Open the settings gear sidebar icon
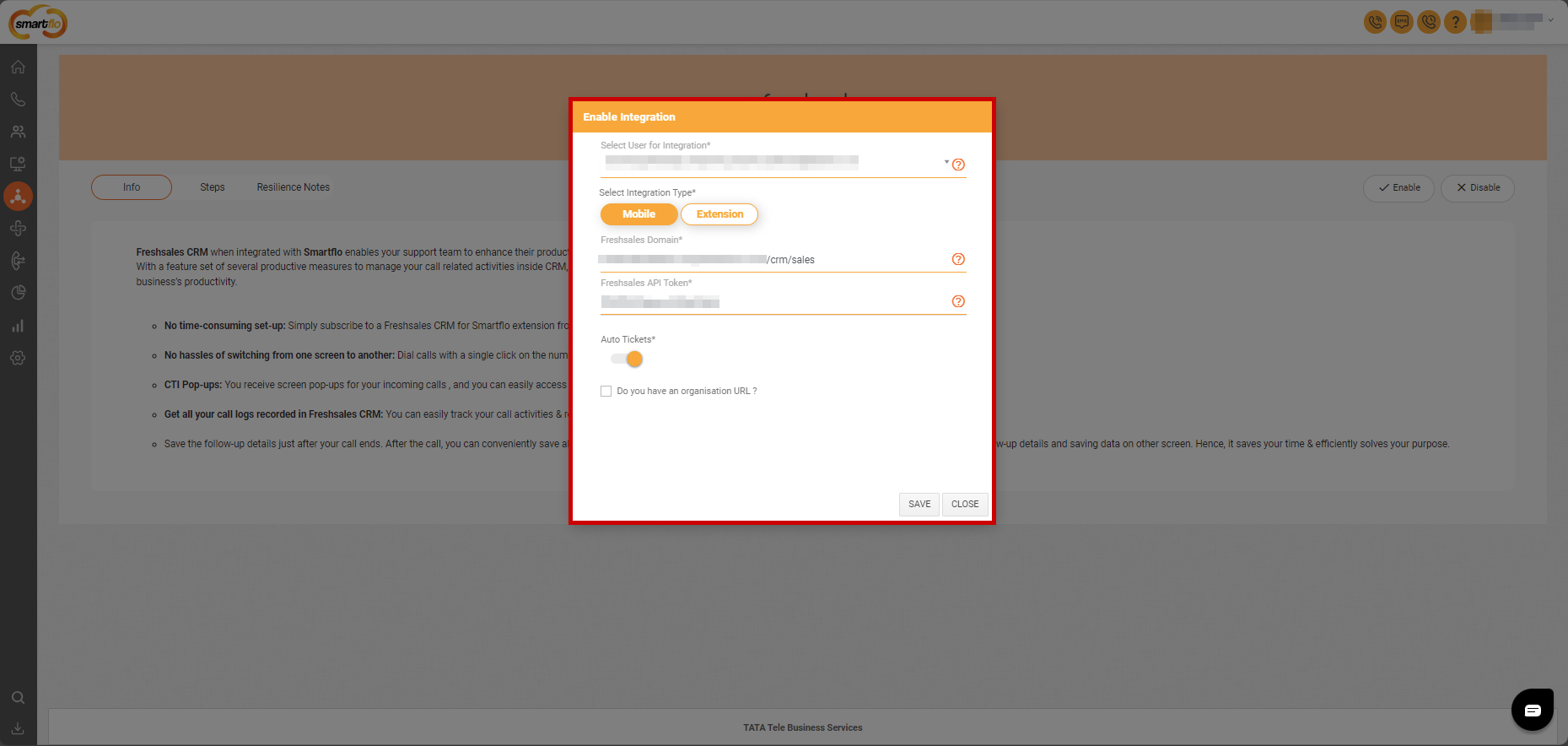Screen dimensions: 1568x746 (18, 358)
